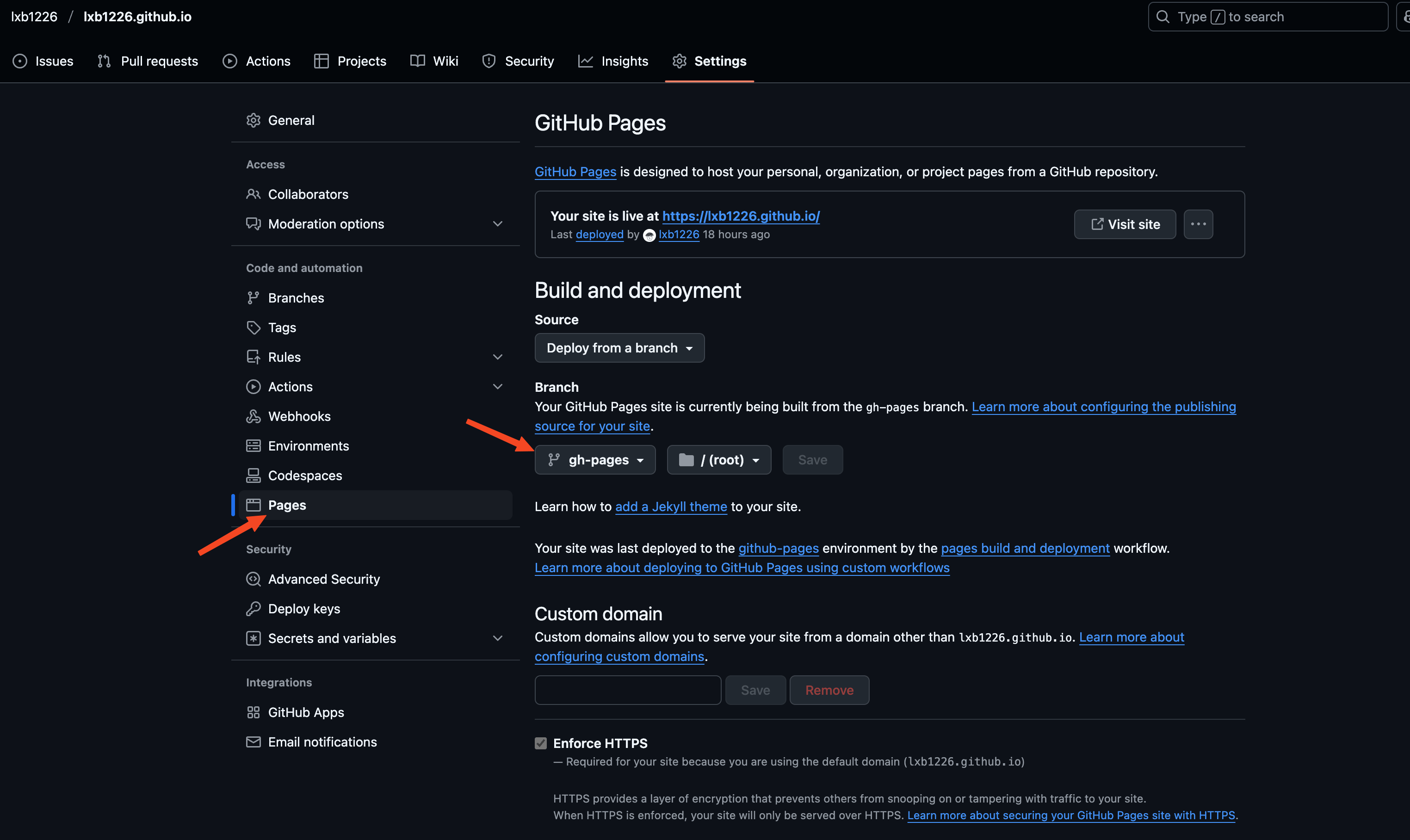Open the Issues tab
The image size is (1410, 840).
pos(43,61)
